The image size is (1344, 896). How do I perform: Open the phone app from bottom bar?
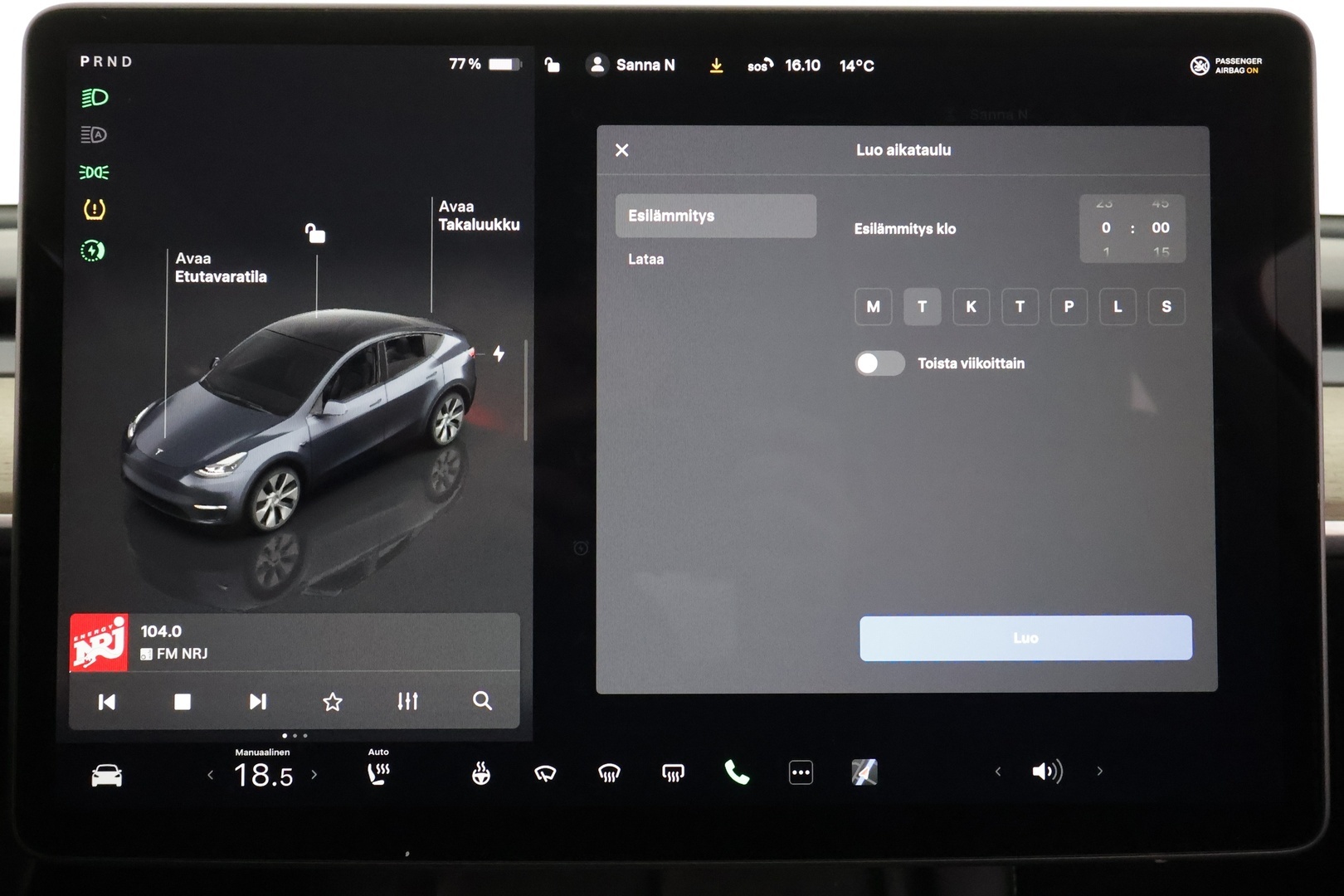(x=736, y=772)
